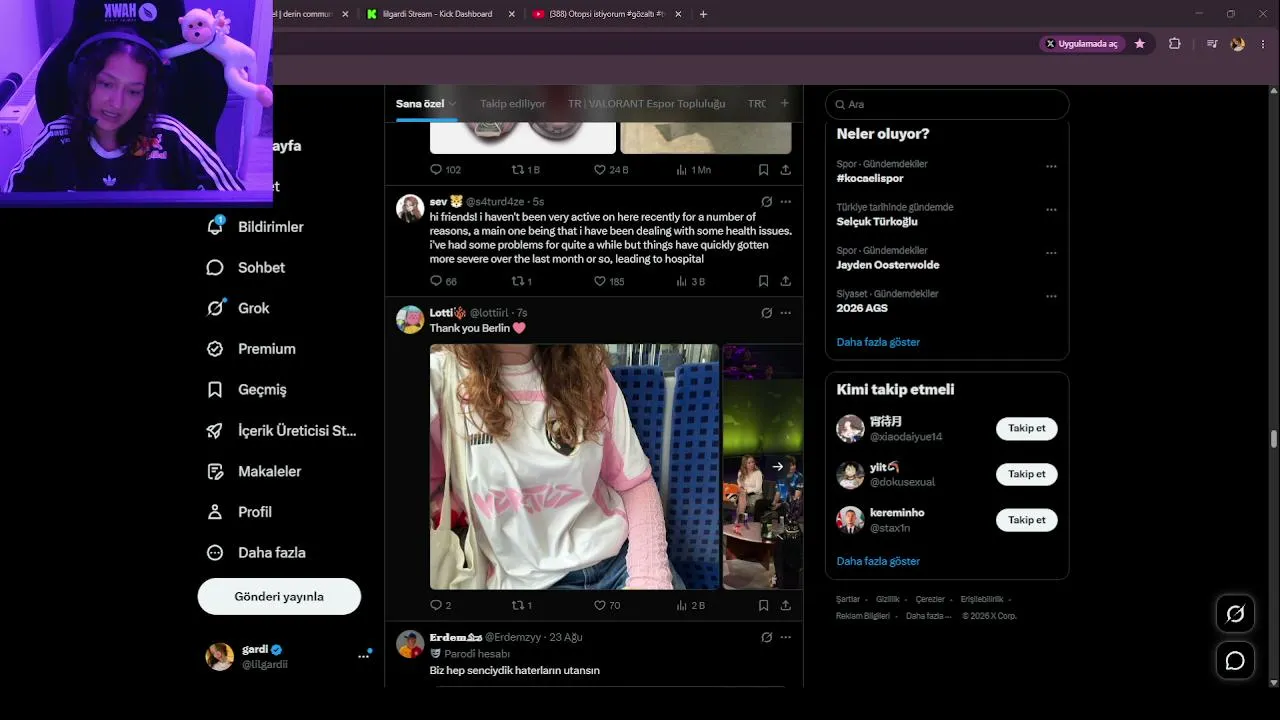
Task: Bookmark the tweet with 1 Mn views
Action: (x=763, y=170)
